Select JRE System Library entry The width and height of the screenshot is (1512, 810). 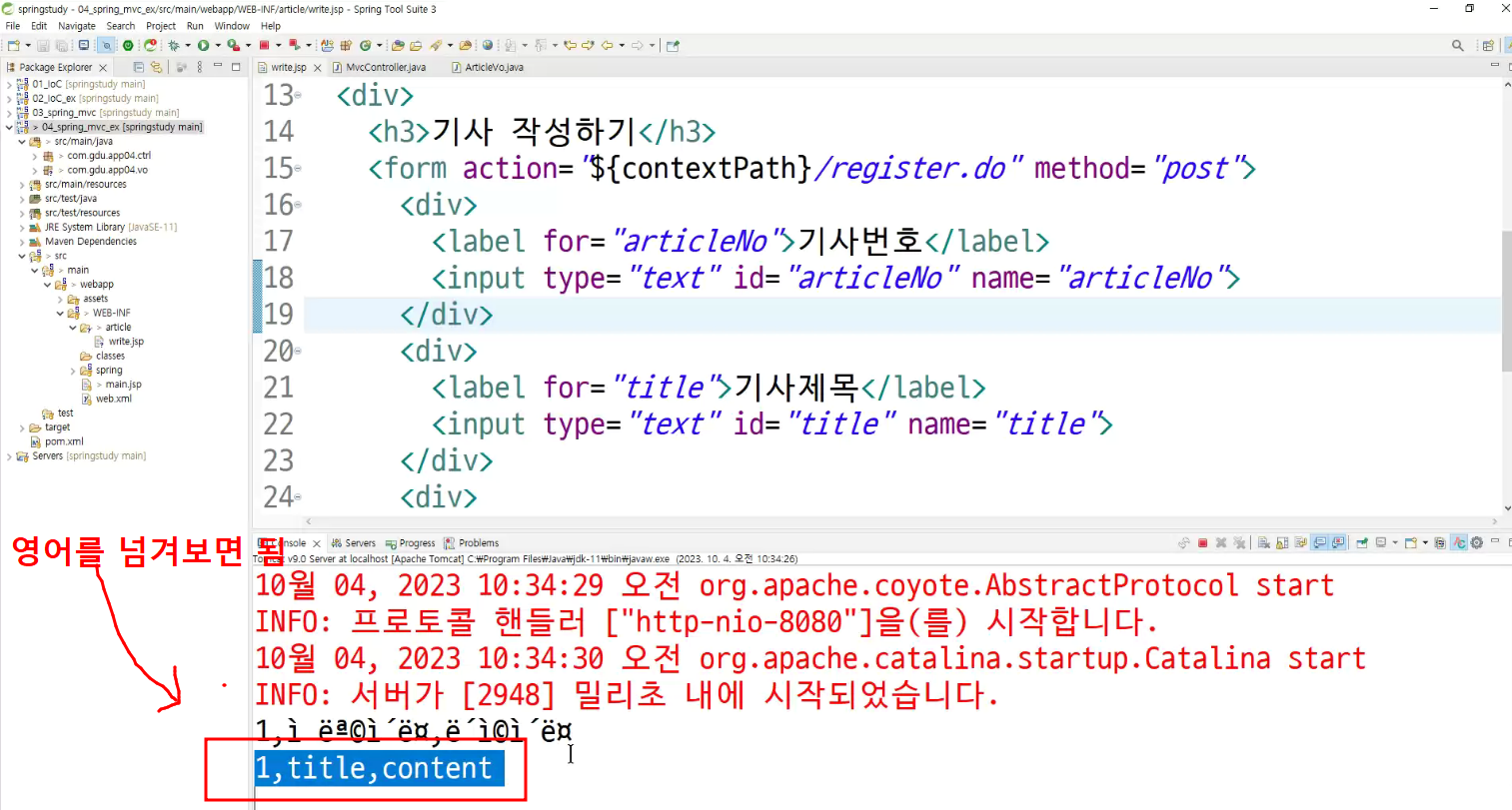[x=103, y=228]
